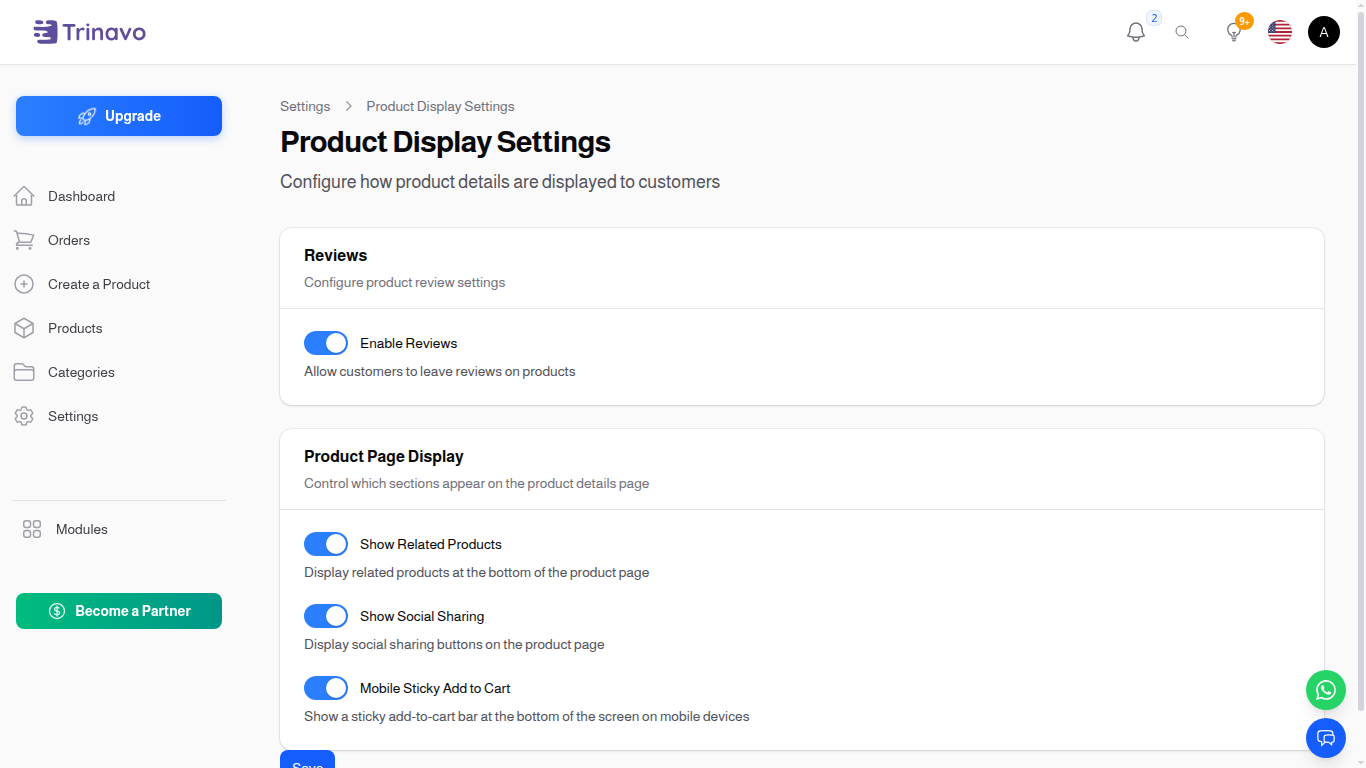Click "Display social sharing buttons" description
This screenshot has width=1366, height=768.
pyautogui.click(x=454, y=644)
